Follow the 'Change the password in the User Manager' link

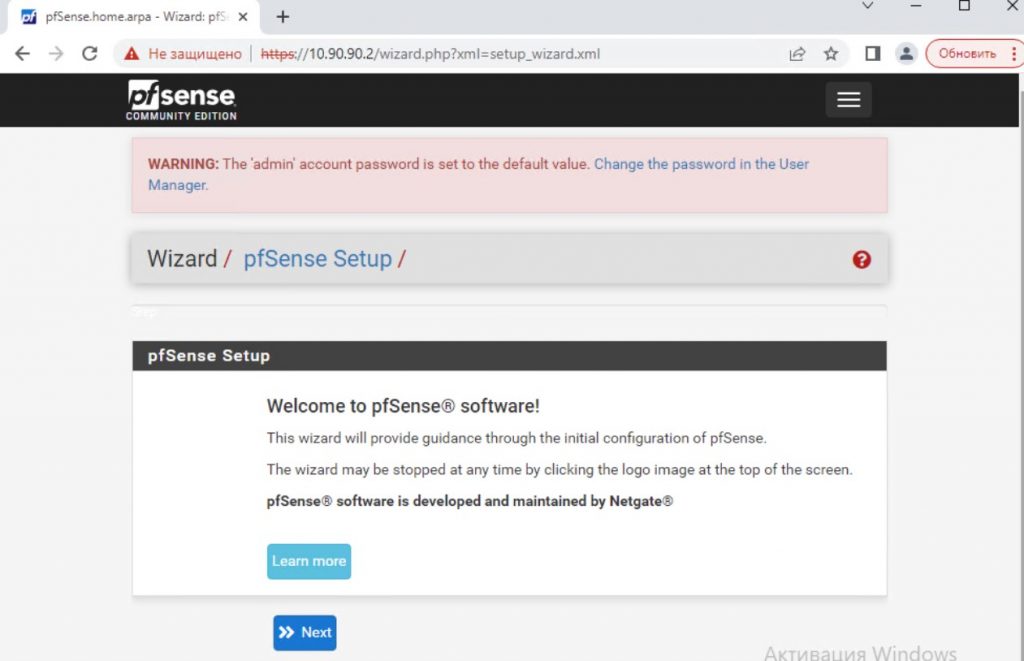[700, 164]
